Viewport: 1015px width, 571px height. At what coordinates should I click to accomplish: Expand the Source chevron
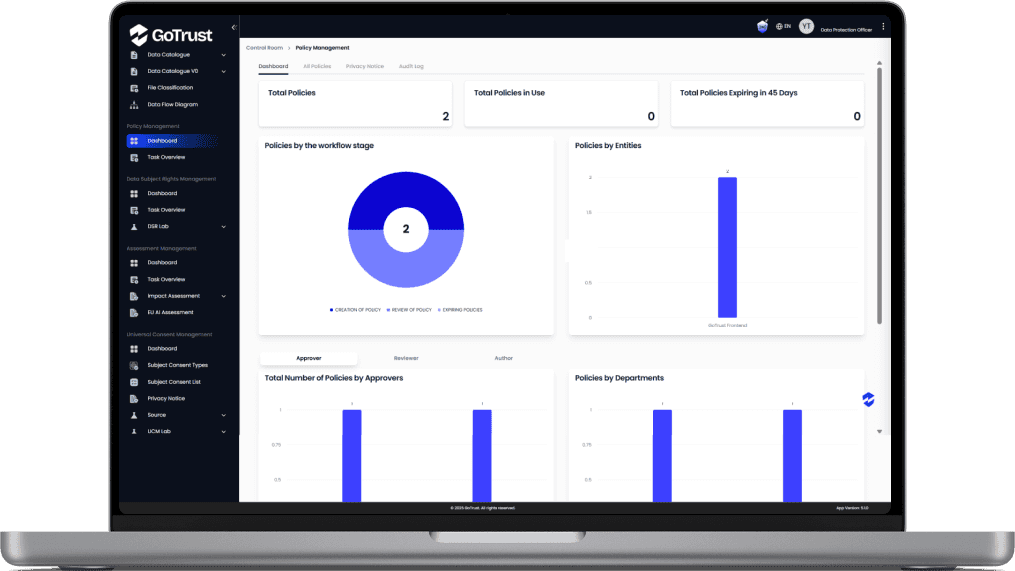(223, 415)
